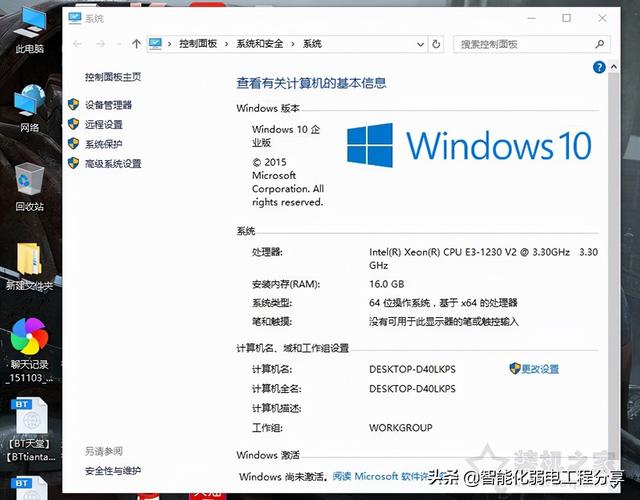
Task: Click the search magnifier icon
Action: [599, 44]
